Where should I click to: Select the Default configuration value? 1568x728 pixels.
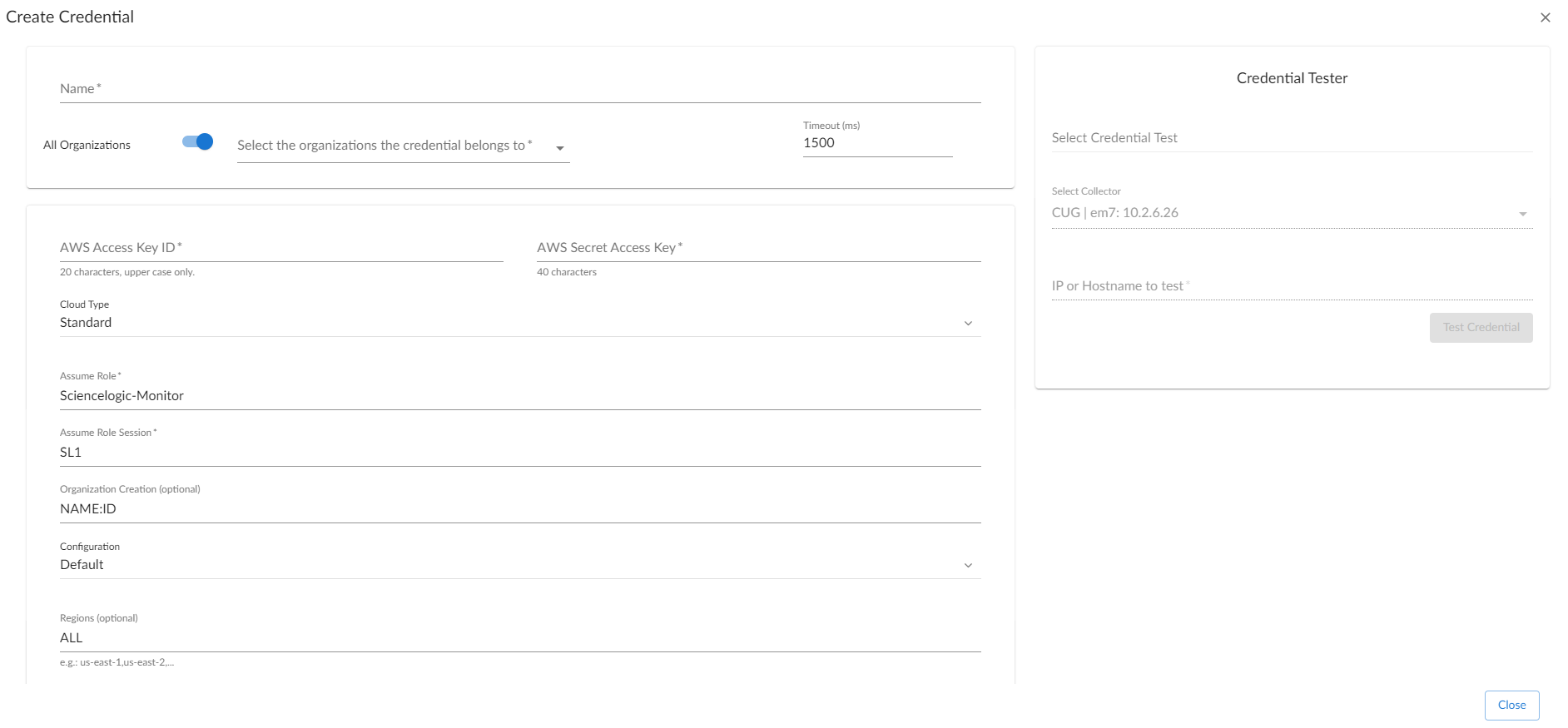point(82,565)
